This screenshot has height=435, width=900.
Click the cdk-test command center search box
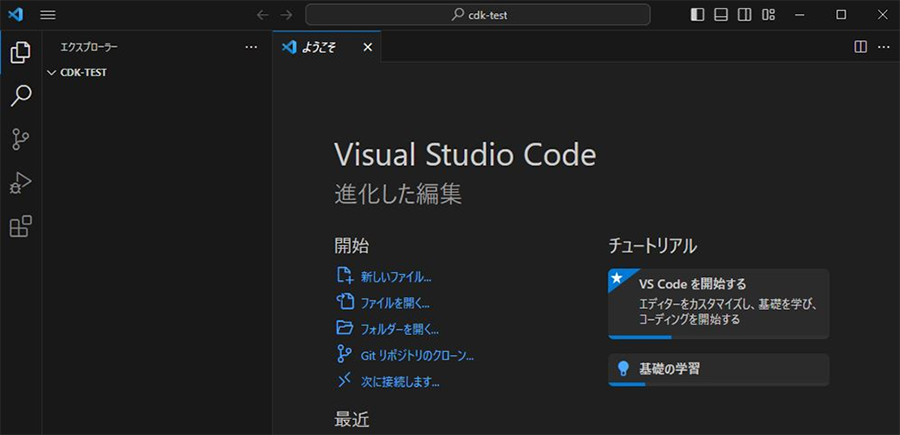[x=478, y=15]
